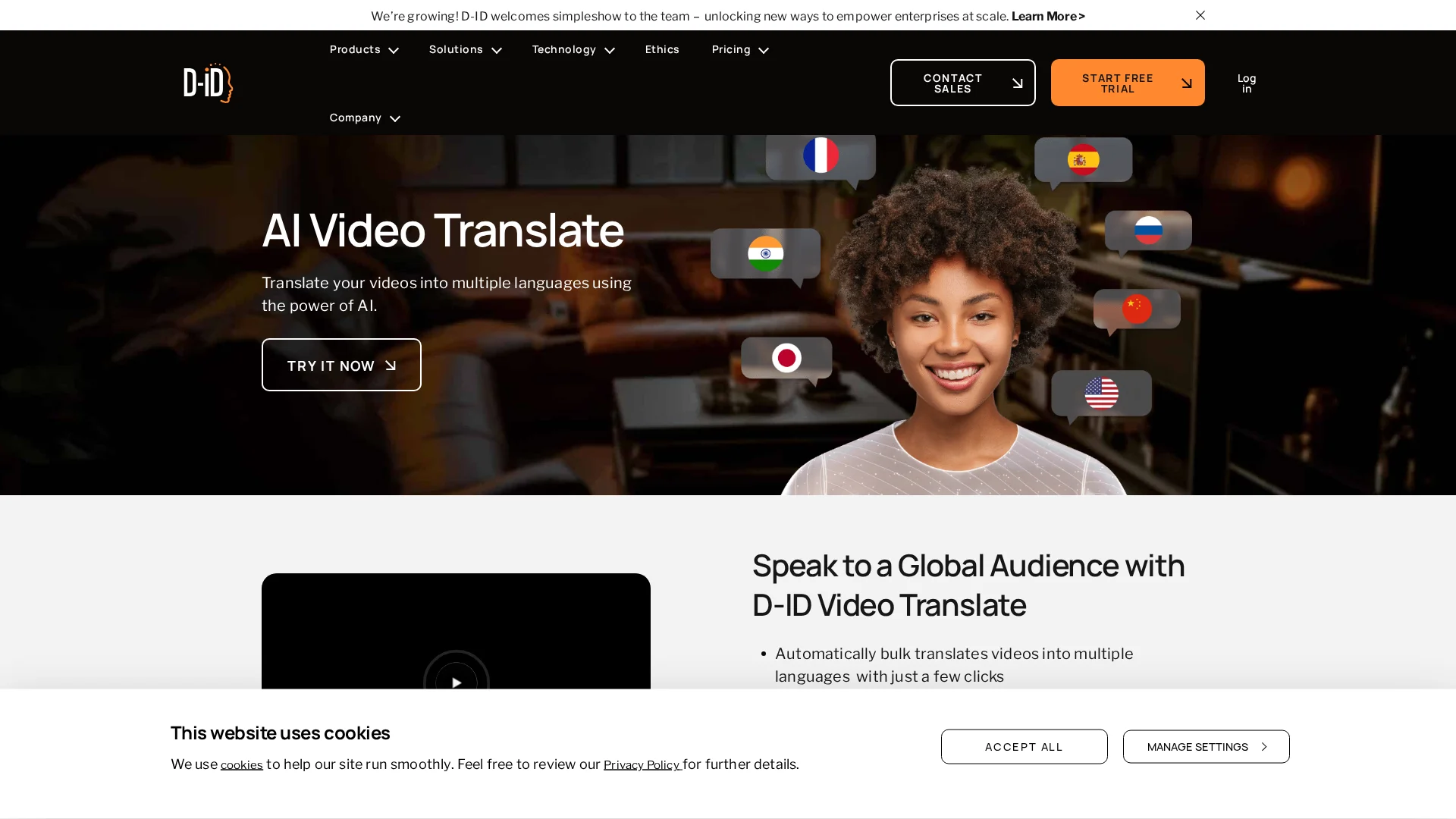Expand the Solutions dropdown menu
The height and width of the screenshot is (819, 1456).
pos(465,50)
